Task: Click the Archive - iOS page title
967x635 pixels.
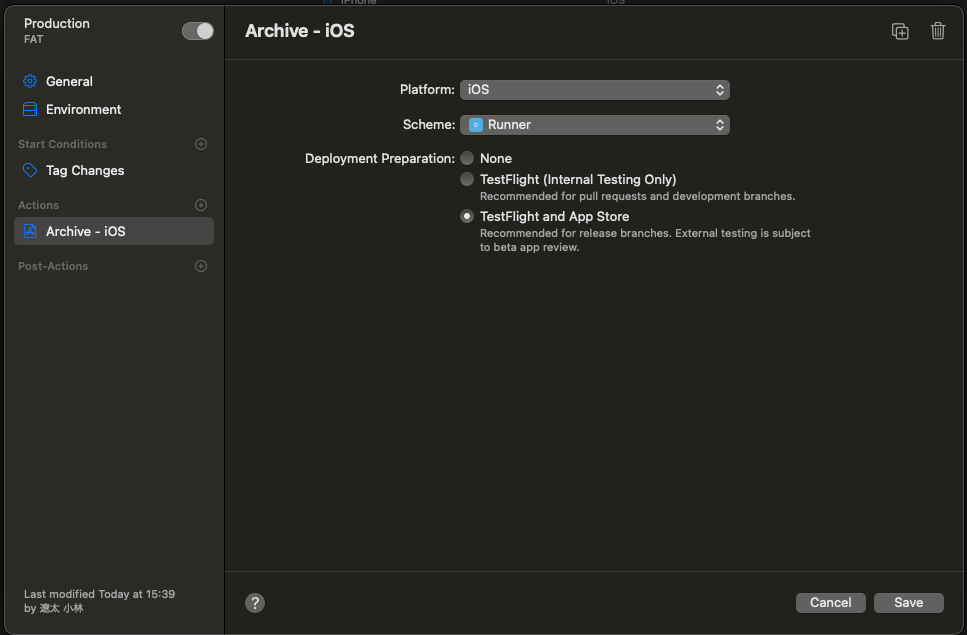Action: 300,31
